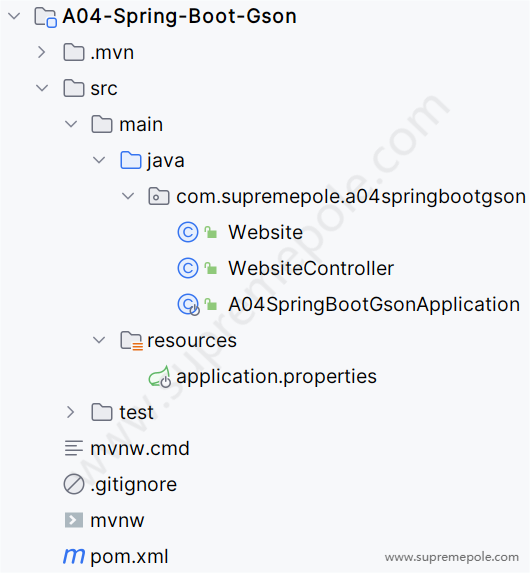Click the resources folder icon
Viewport: 530px width, 573px height.
132,341
